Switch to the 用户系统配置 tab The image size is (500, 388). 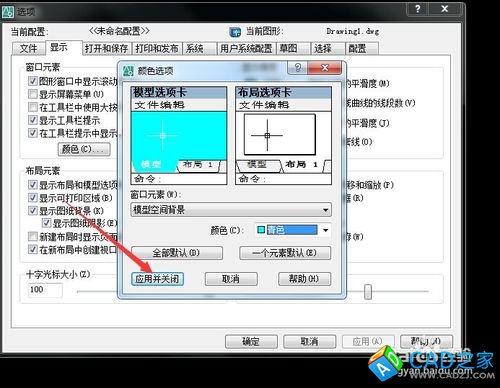(x=246, y=48)
